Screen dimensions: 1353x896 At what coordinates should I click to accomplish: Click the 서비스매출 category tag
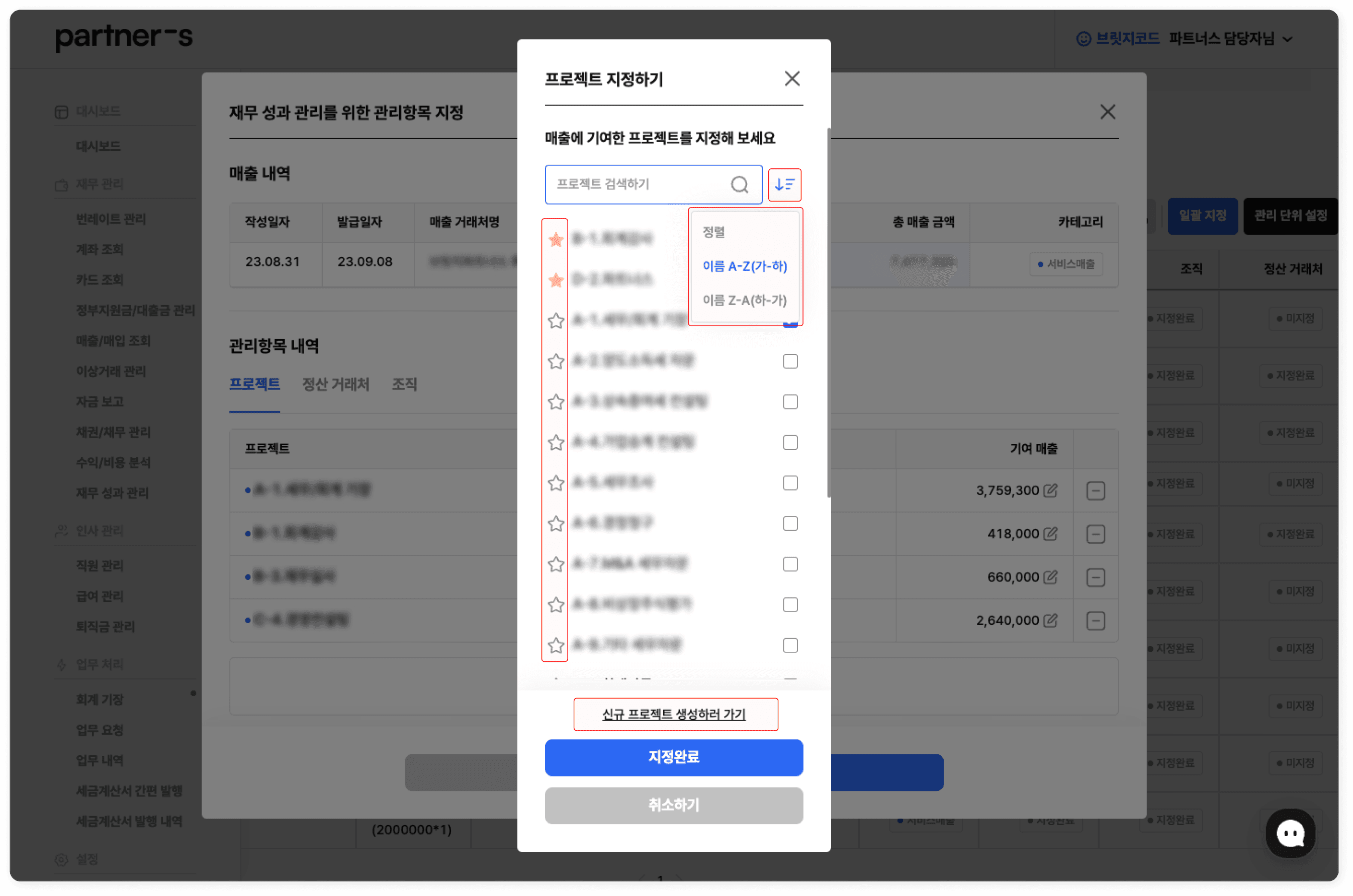(x=1066, y=264)
